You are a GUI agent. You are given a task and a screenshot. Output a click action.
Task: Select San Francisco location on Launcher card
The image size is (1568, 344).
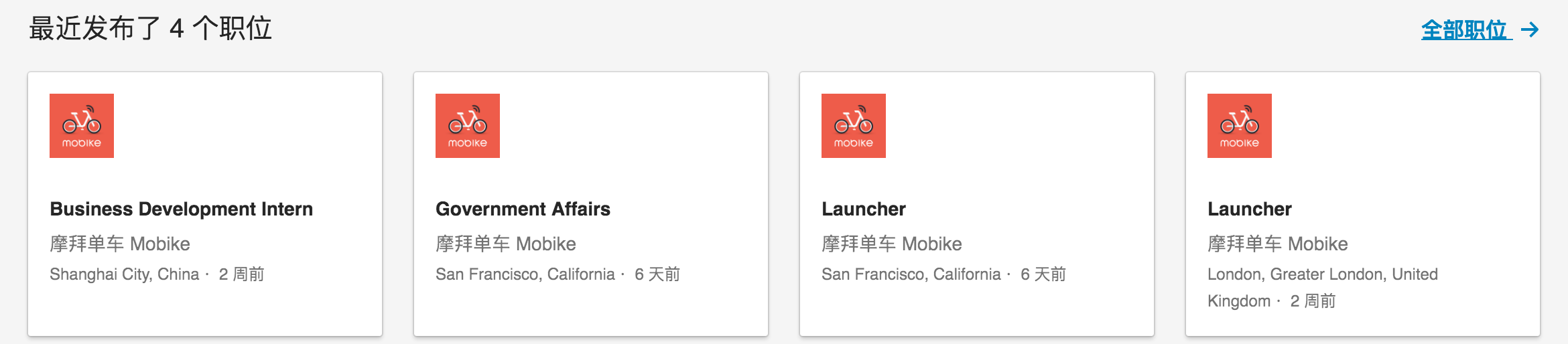pos(911,274)
